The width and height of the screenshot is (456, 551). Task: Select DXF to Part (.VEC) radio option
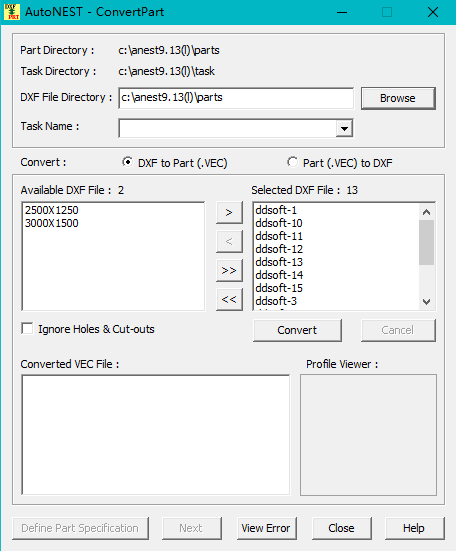pos(128,162)
